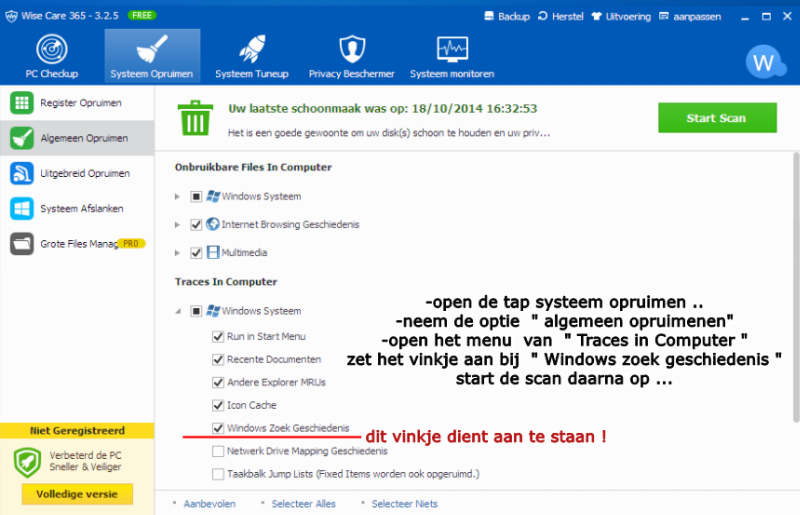The height and width of the screenshot is (515, 800).
Task: Click the vertical scrollbar in list
Action: (x=796, y=287)
